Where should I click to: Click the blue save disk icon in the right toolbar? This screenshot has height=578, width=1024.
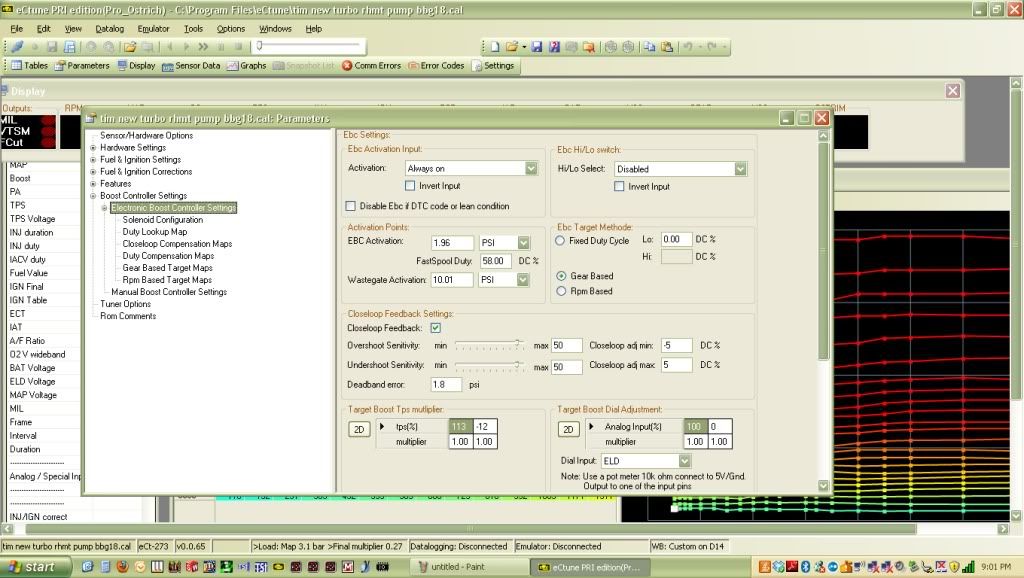pos(536,46)
